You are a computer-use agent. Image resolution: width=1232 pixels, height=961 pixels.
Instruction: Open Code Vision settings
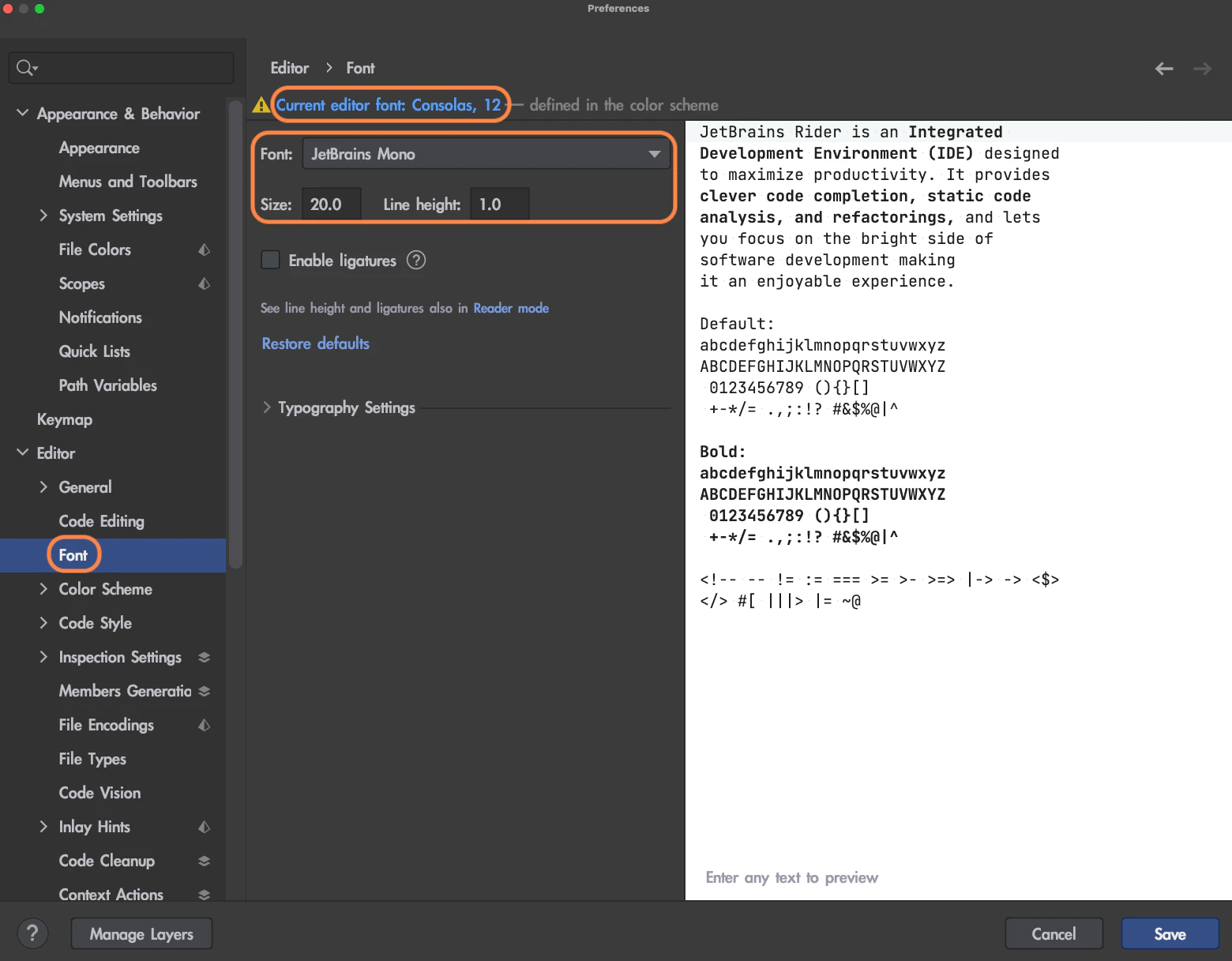(100, 793)
